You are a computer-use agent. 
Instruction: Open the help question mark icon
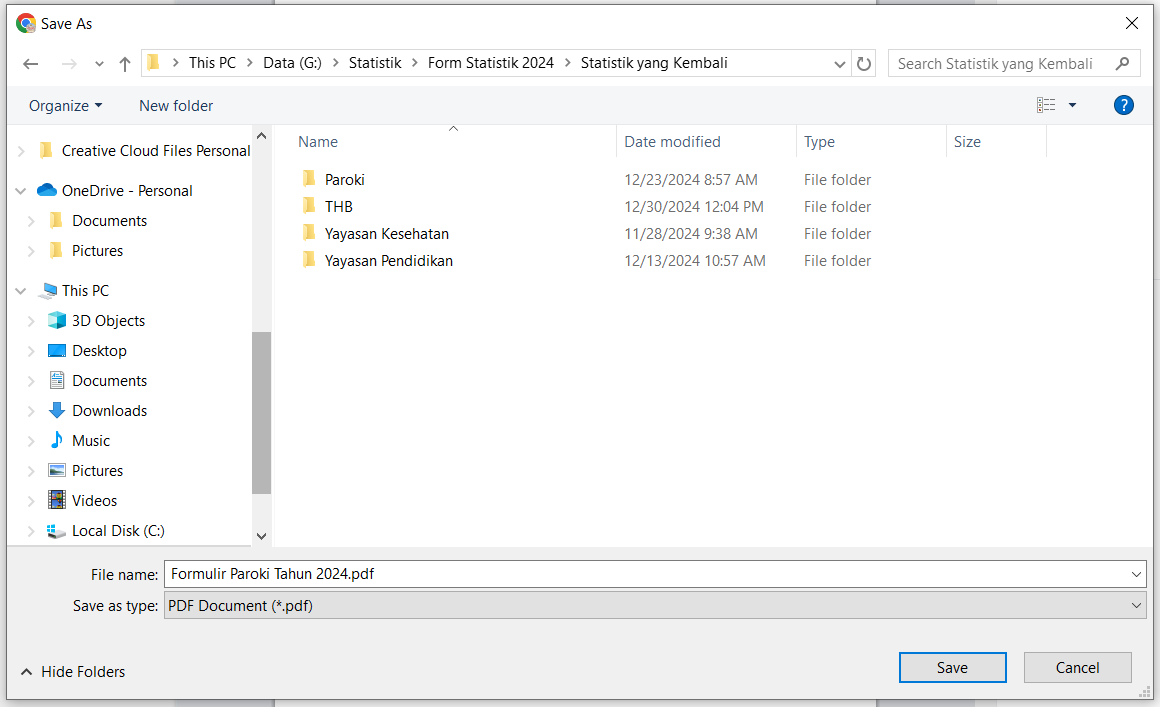click(x=1123, y=106)
